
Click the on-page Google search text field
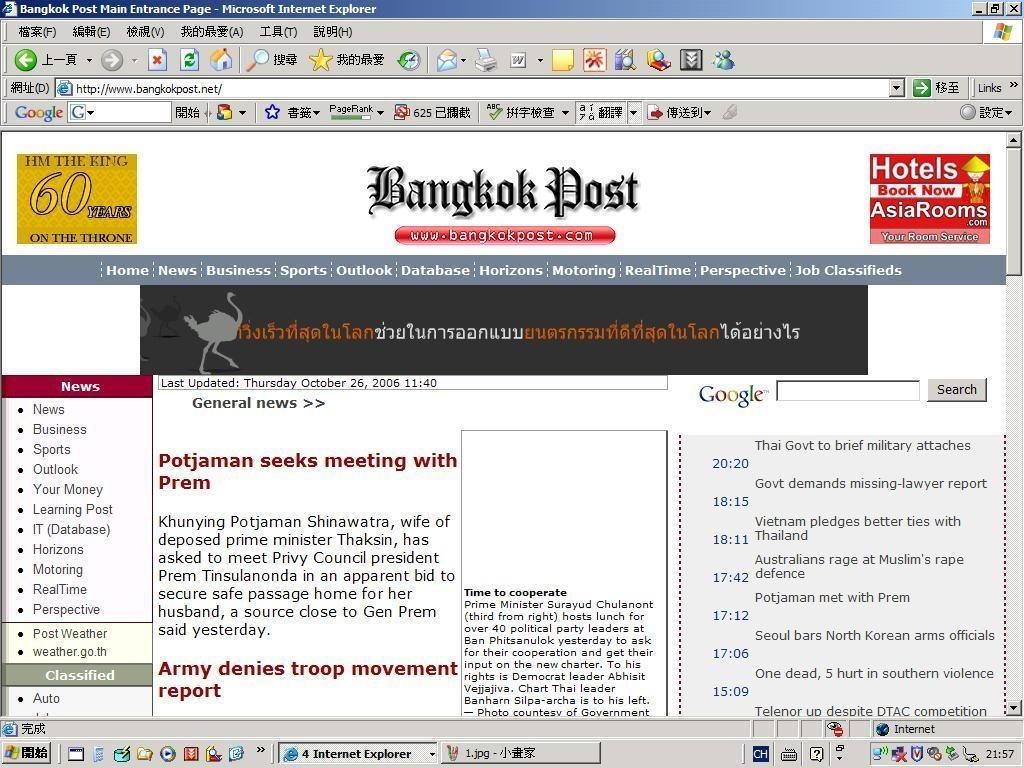[x=847, y=390]
